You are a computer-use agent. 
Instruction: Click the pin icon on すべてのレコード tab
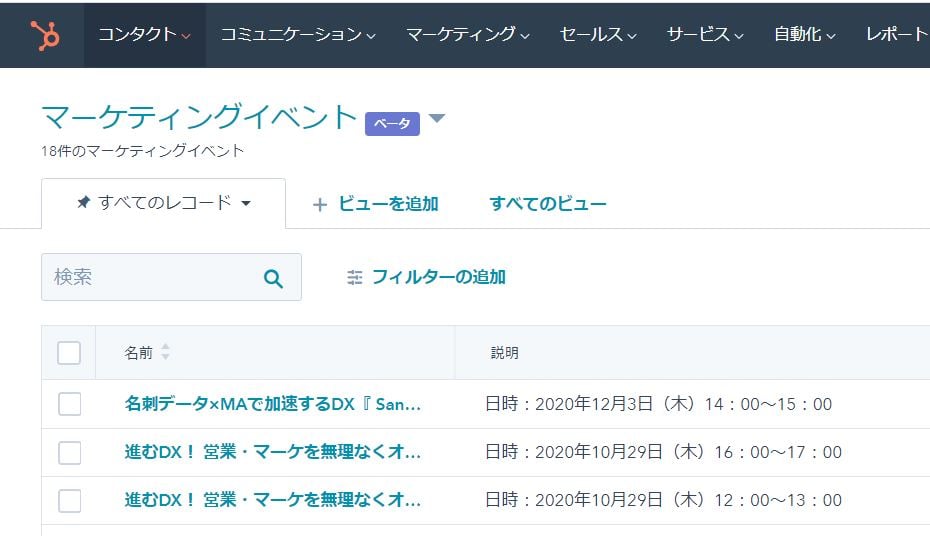point(84,203)
